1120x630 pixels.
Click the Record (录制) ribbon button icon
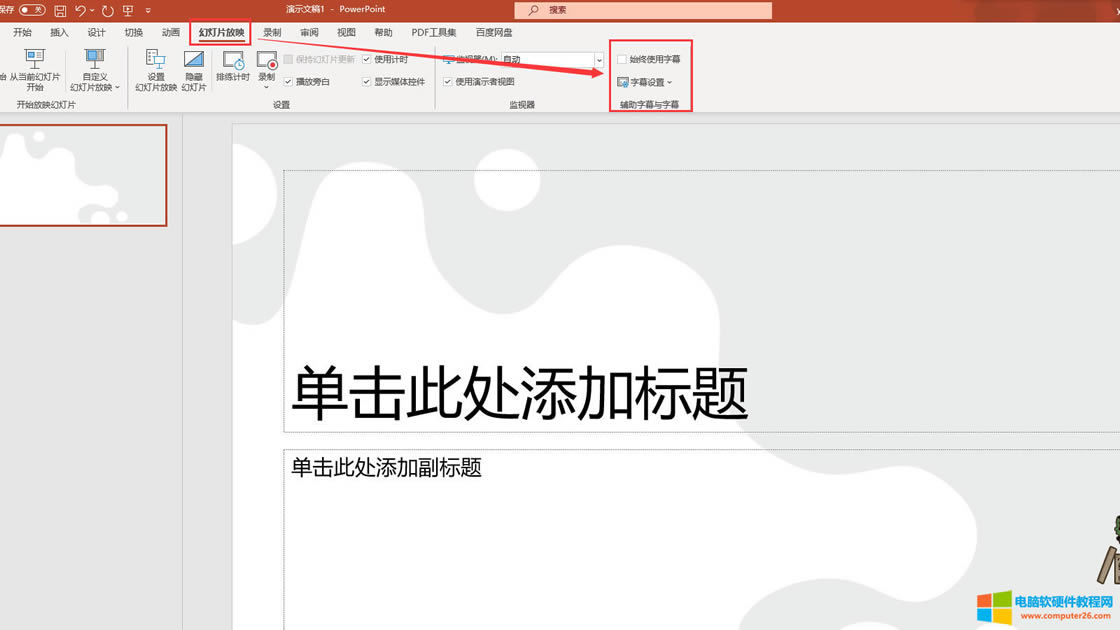(x=267, y=64)
